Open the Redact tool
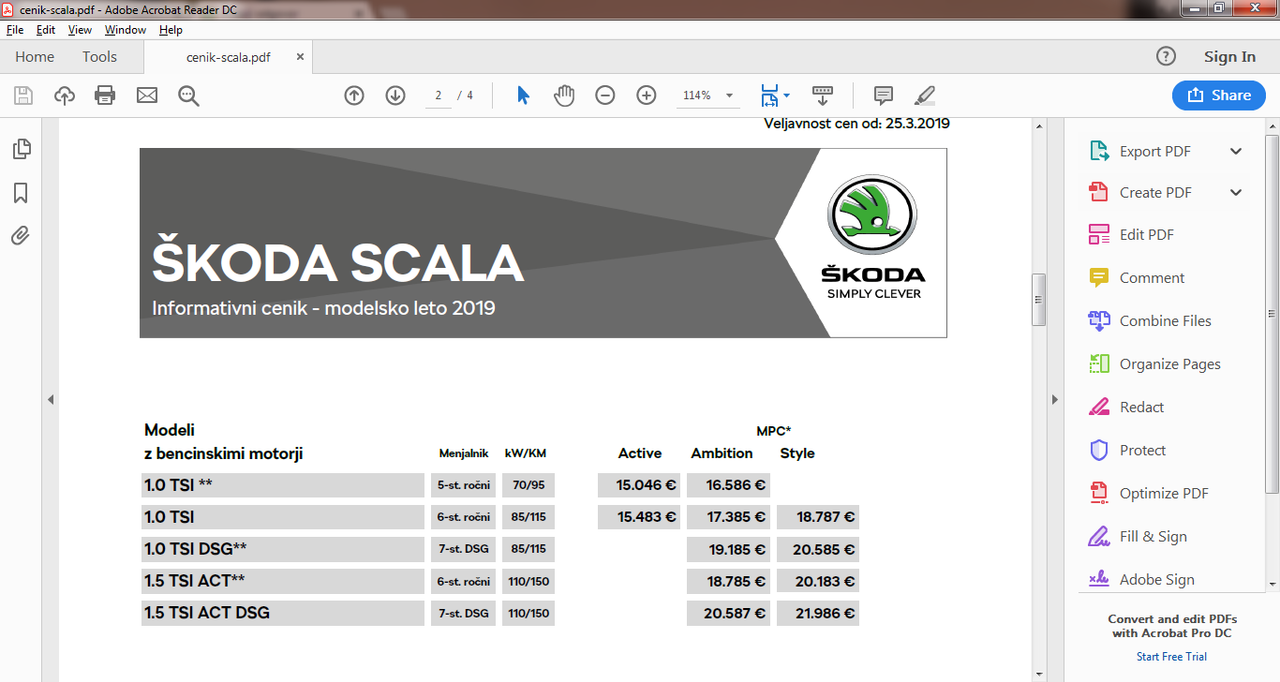Screen dimensions: 1280x682 [1127, 407]
